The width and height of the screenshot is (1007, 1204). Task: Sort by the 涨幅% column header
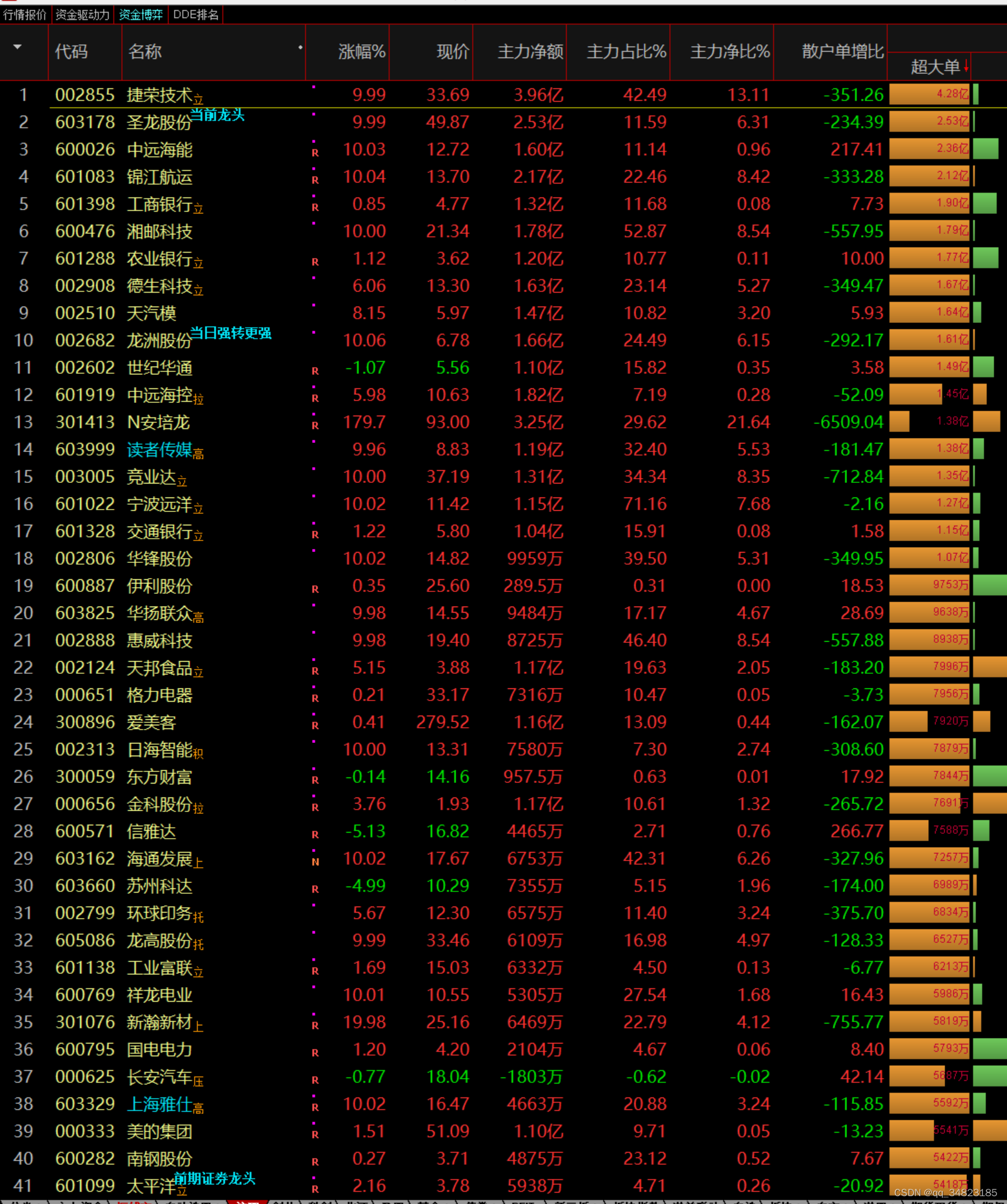tap(362, 52)
